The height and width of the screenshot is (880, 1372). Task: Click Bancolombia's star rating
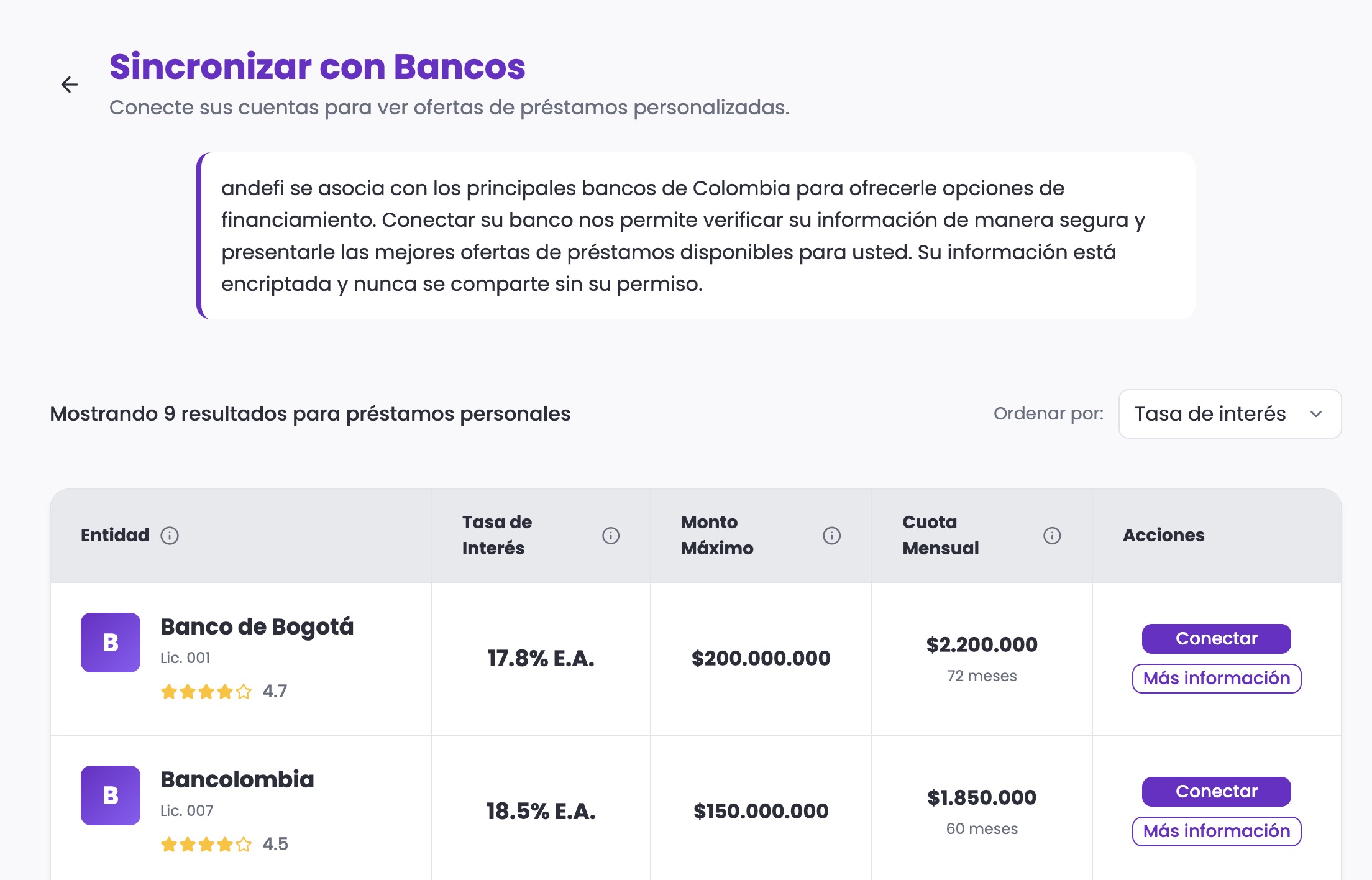(x=206, y=844)
